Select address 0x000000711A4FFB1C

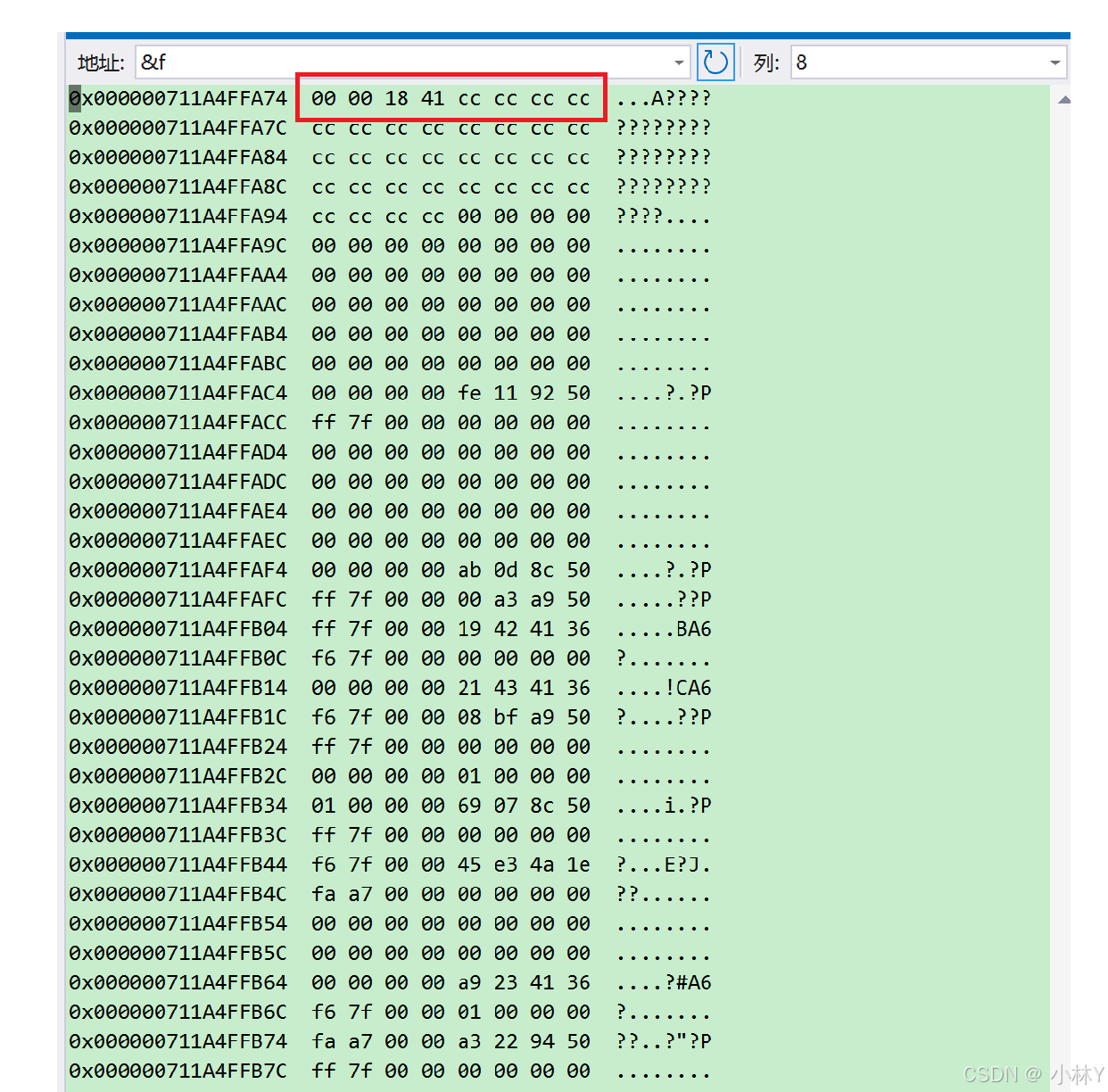click(x=178, y=716)
